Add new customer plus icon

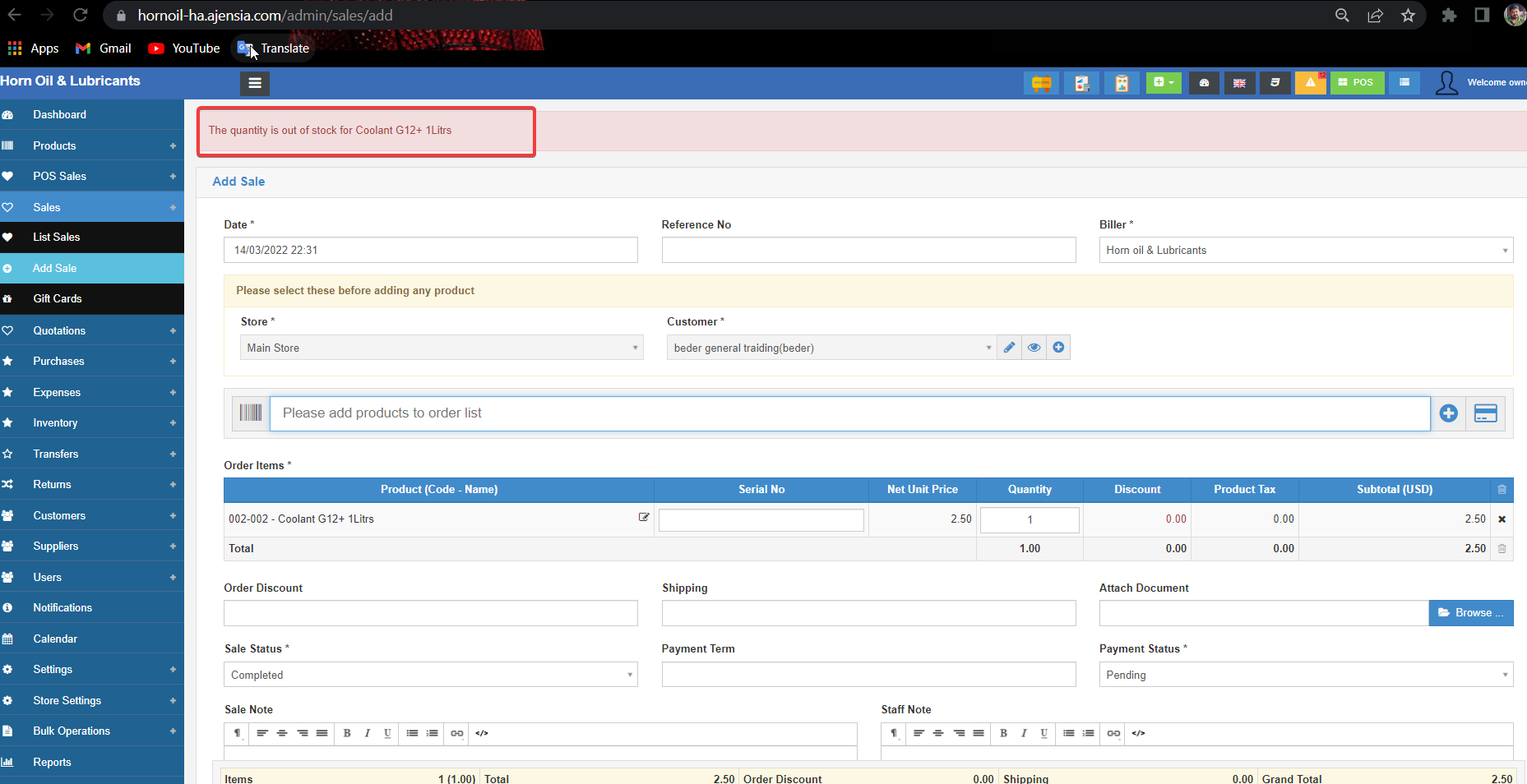coord(1058,348)
